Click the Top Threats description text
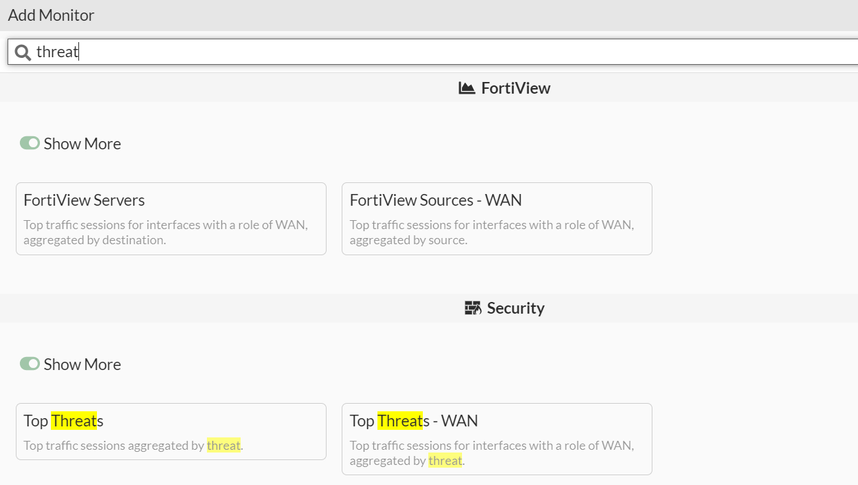The image size is (858, 485). tap(133, 445)
